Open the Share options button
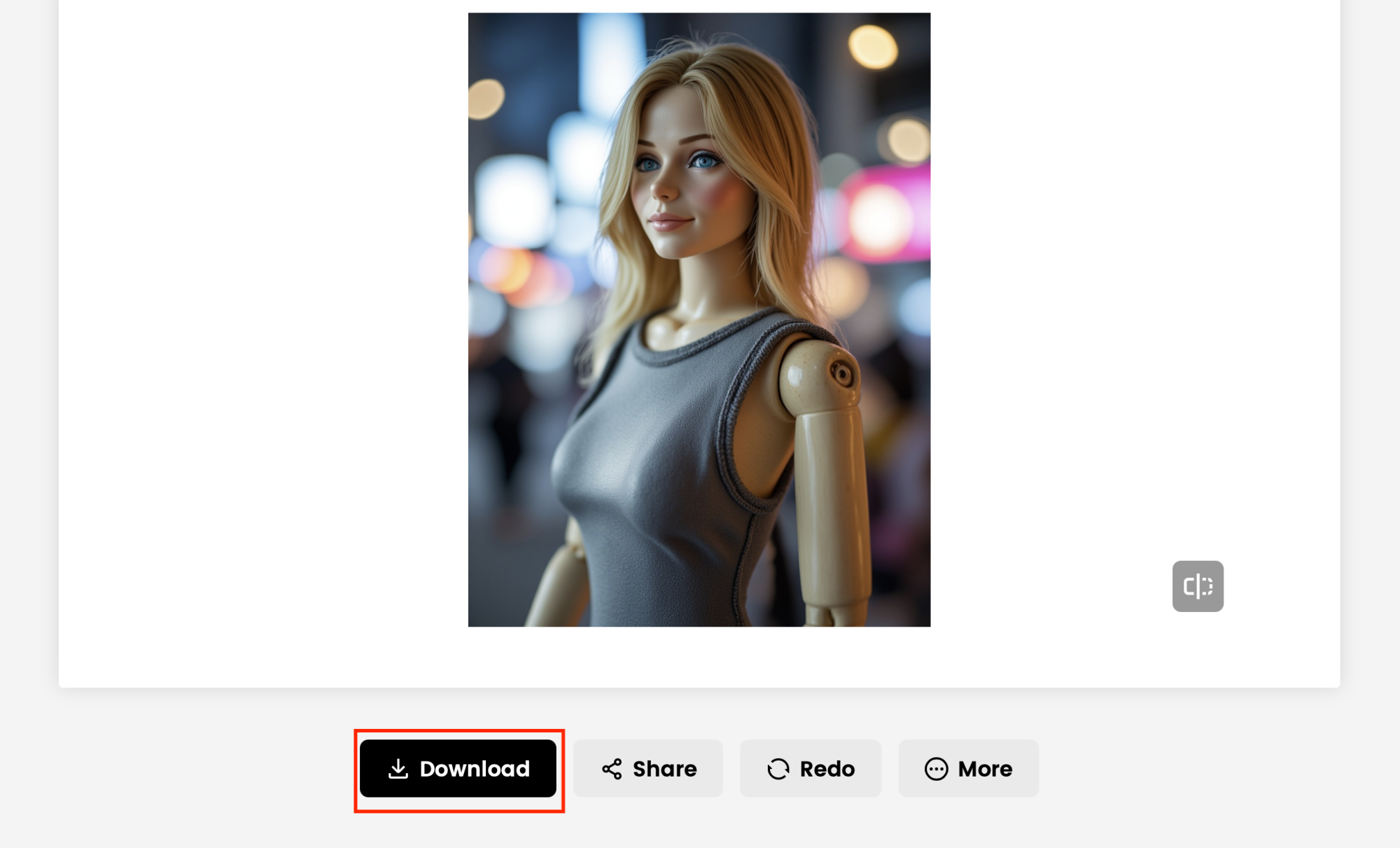 (648, 769)
